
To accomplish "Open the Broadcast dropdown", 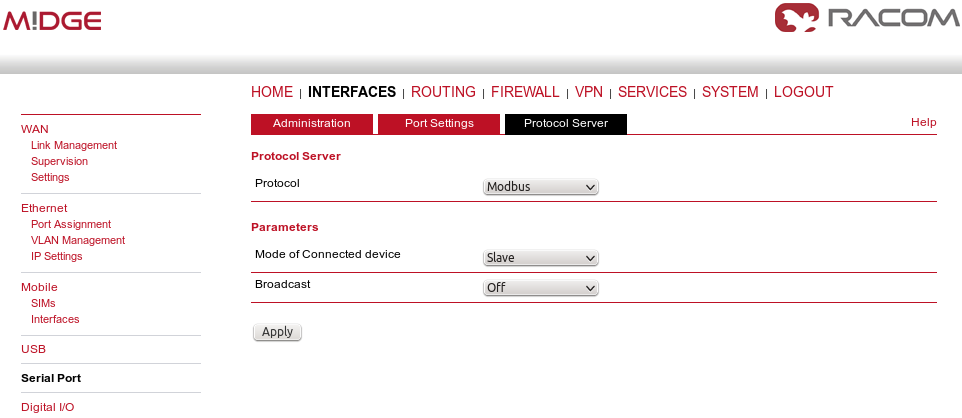I will tap(540, 288).
